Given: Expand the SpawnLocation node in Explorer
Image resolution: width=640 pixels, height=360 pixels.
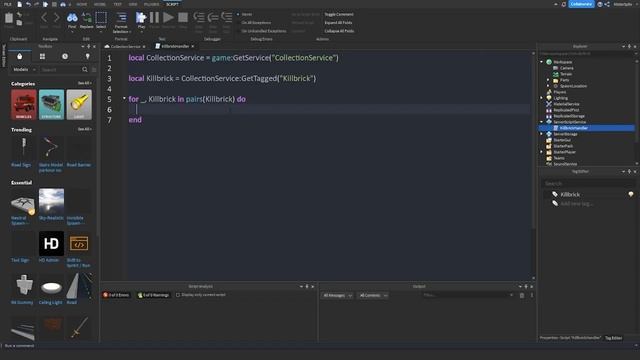Looking at the screenshot, I should tap(548, 86).
